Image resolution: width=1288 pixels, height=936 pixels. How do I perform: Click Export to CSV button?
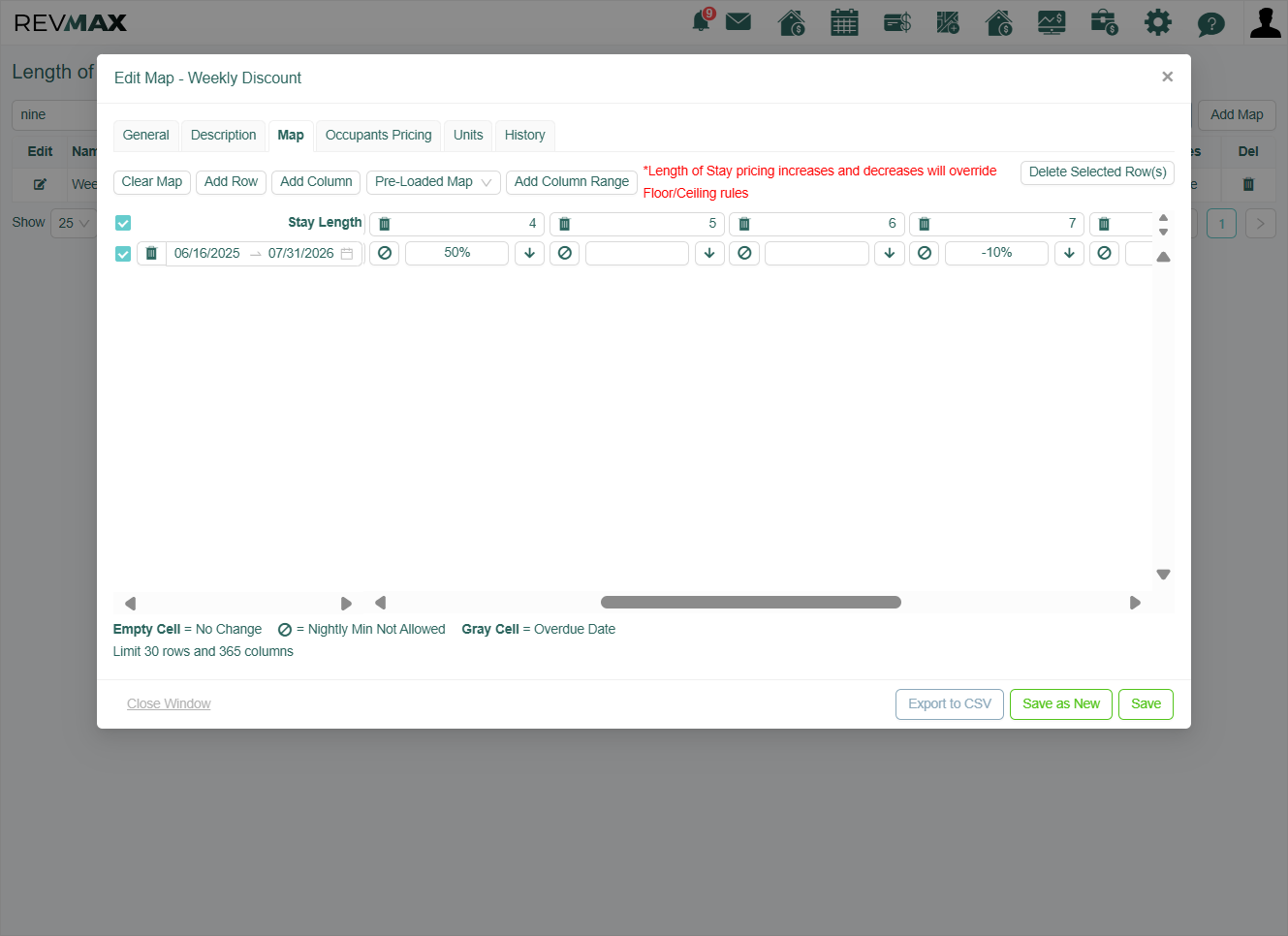click(950, 704)
